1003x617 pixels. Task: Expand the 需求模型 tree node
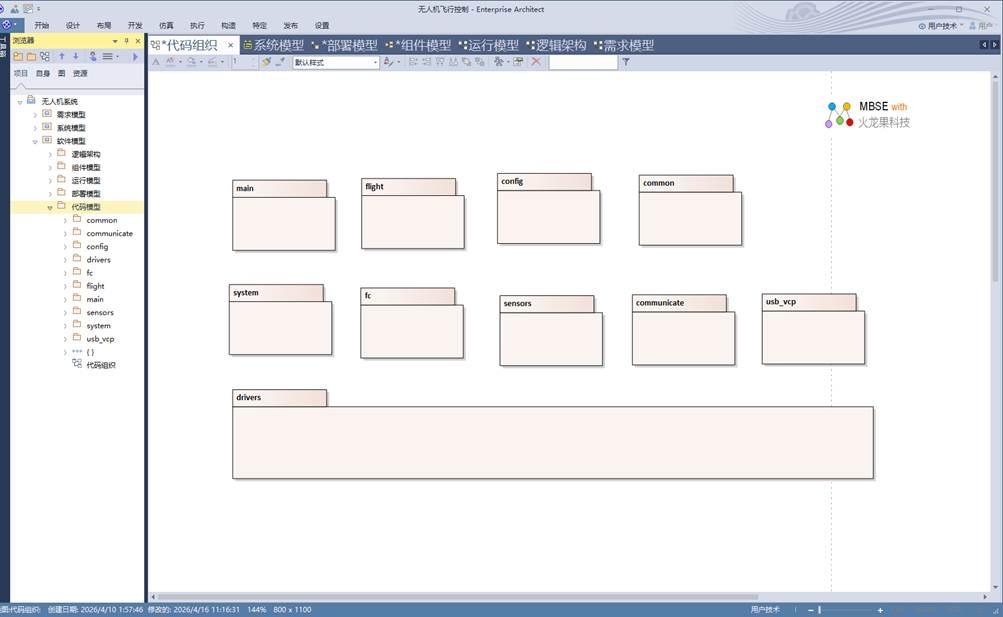[35, 115]
